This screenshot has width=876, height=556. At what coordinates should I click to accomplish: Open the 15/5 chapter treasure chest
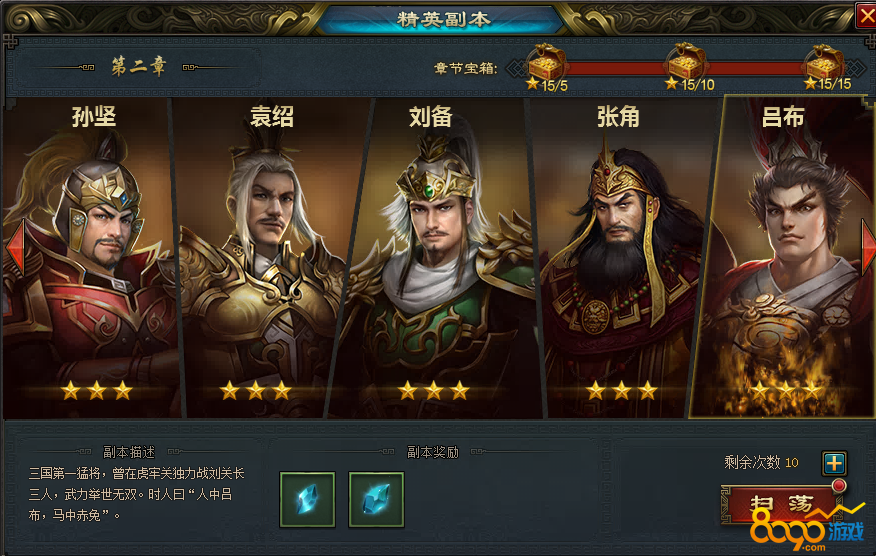coord(547,63)
